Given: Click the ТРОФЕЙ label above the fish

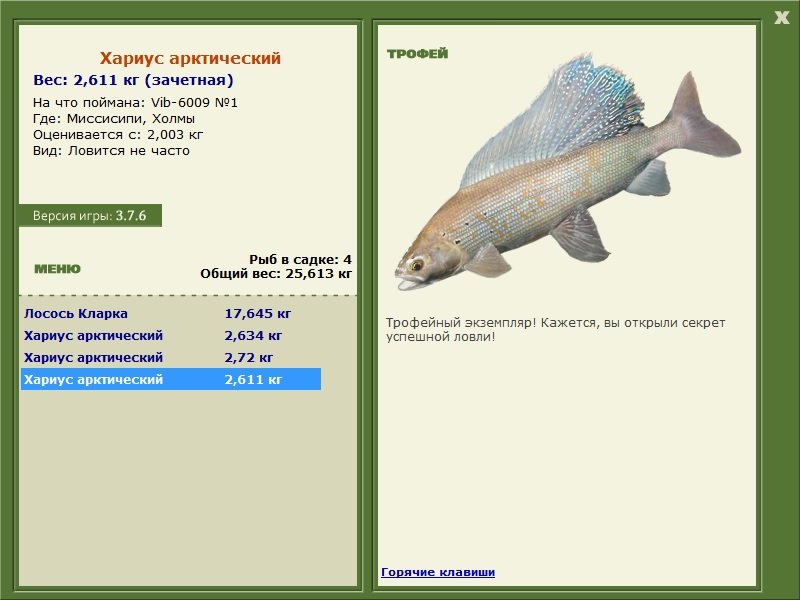Looking at the screenshot, I should click(417, 54).
